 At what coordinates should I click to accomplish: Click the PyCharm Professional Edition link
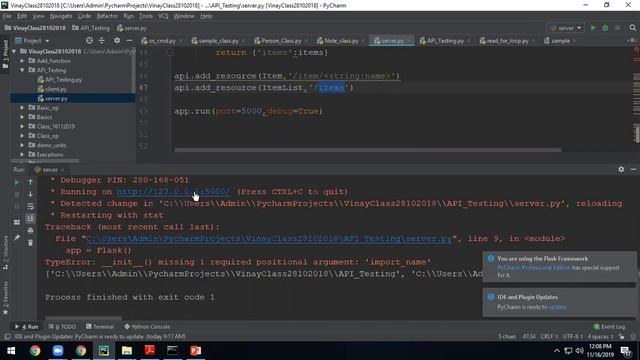coord(533,268)
